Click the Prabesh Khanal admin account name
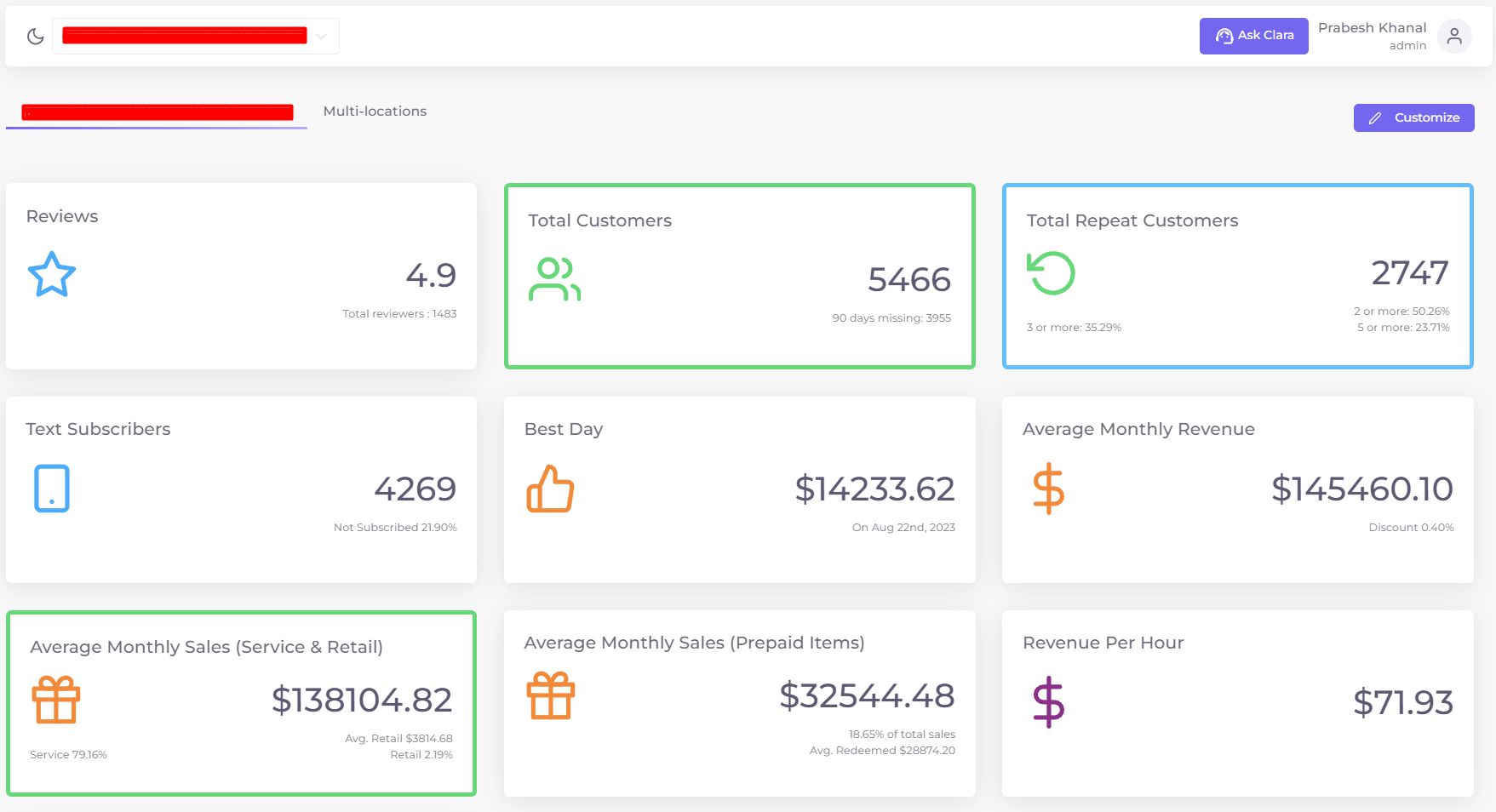The height and width of the screenshot is (812, 1496). point(1371,35)
